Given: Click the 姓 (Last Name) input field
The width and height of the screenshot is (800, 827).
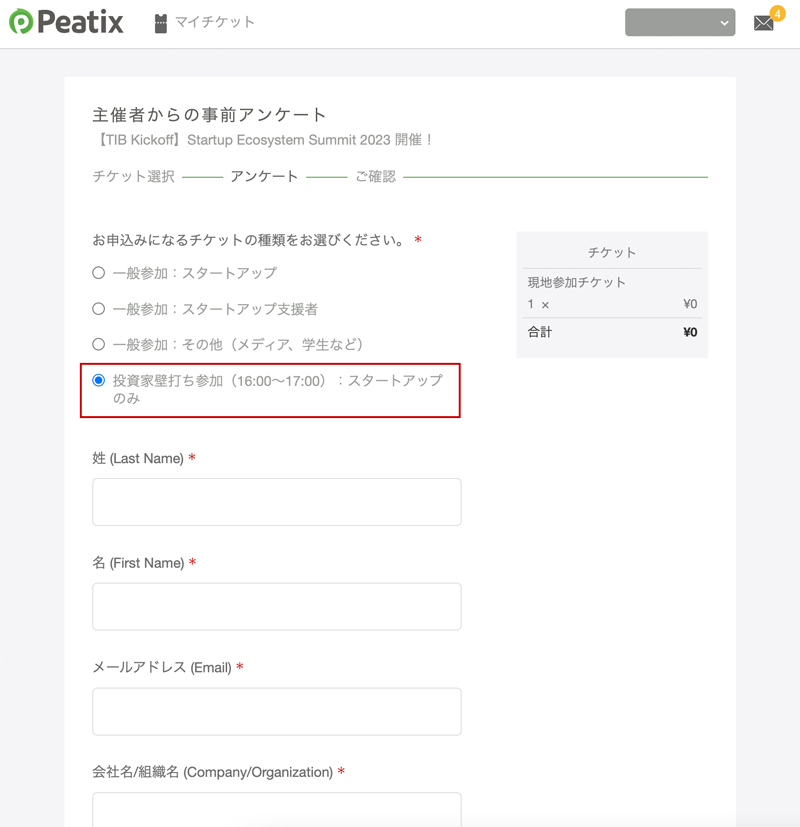Looking at the screenshot, I should [276, 502].
